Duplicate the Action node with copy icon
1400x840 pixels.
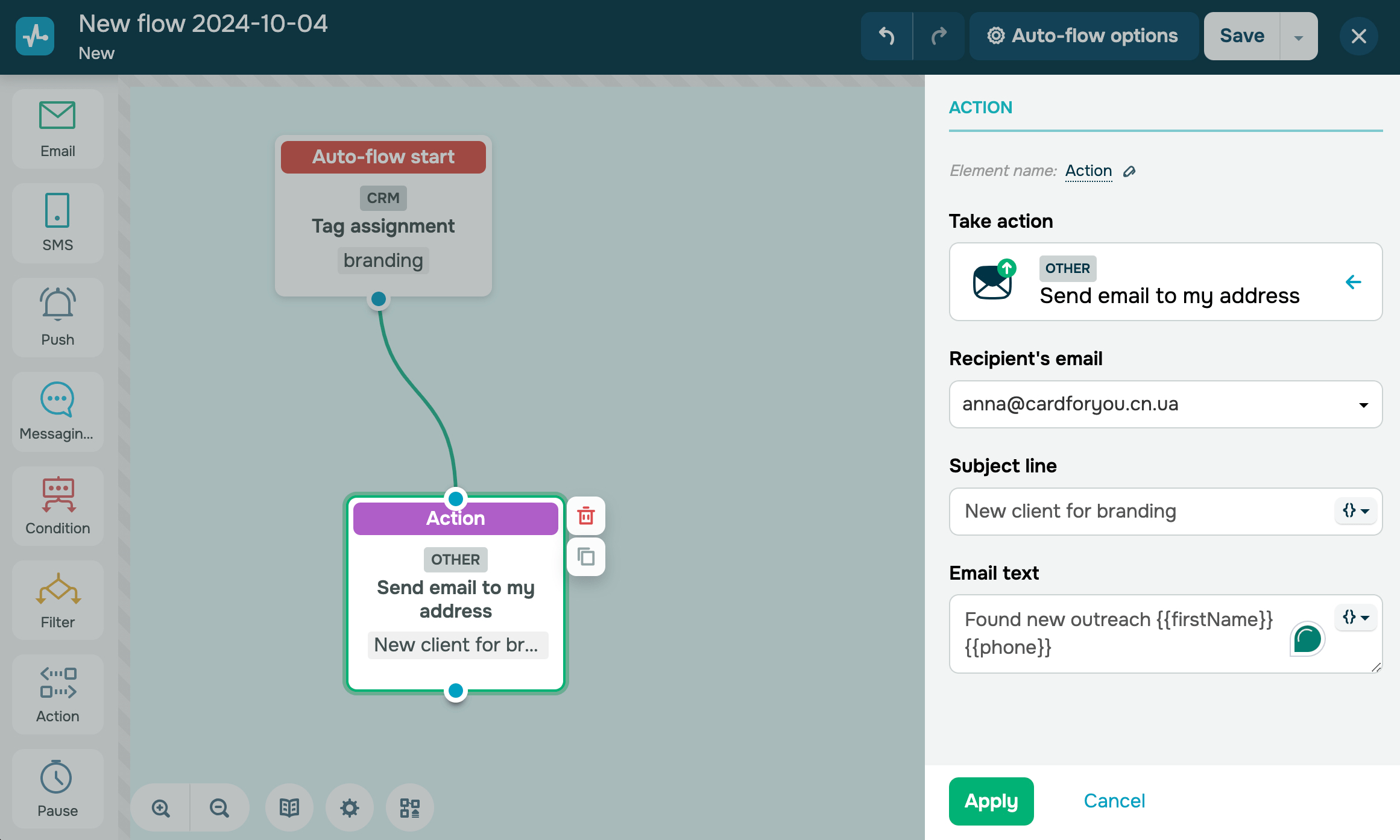[x=586, y=557]
